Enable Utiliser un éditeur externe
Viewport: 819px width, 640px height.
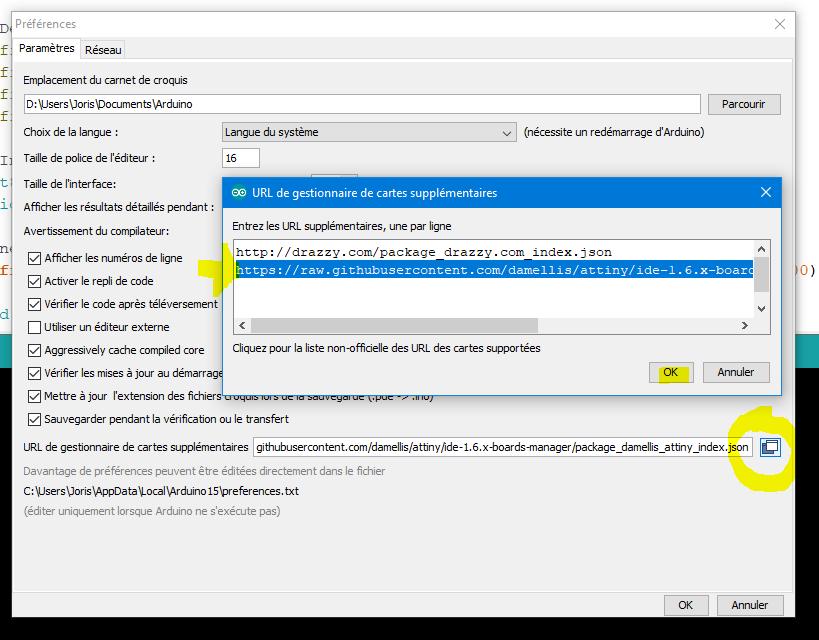click(x=34, y=327)
